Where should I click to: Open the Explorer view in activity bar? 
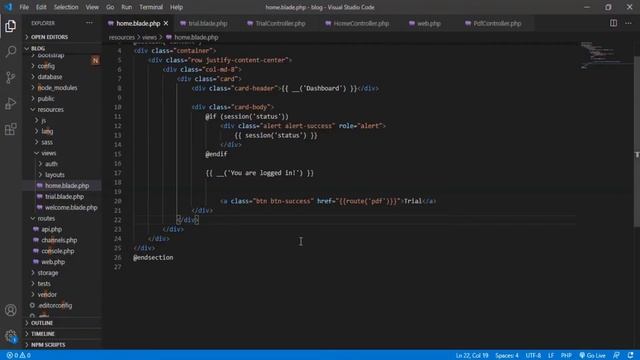tap(11, 26)
